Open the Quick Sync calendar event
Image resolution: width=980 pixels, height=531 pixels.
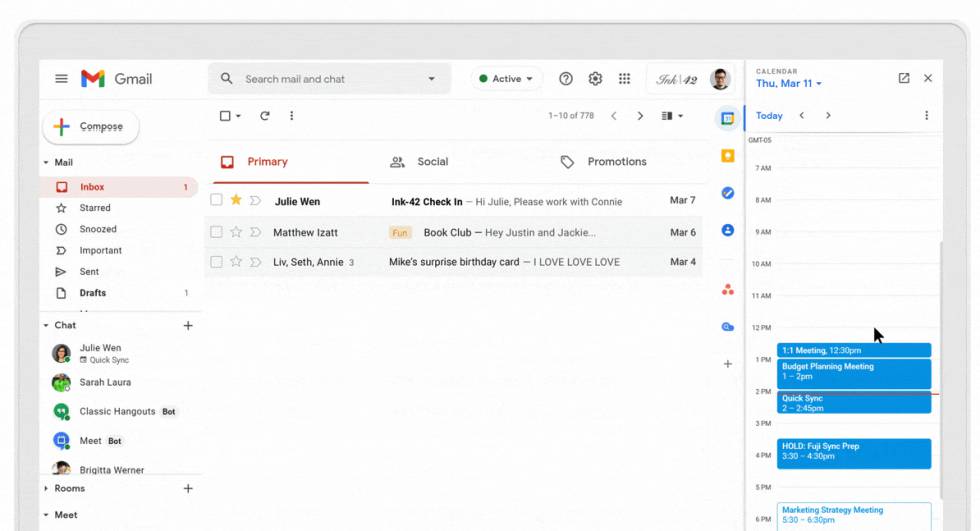tap(854, 403)
